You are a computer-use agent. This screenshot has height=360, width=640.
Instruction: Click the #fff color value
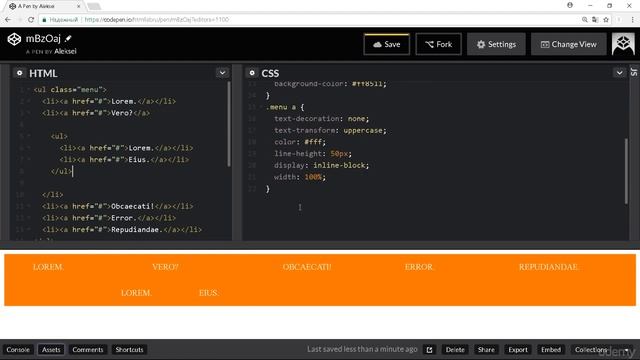click(313, 142)
